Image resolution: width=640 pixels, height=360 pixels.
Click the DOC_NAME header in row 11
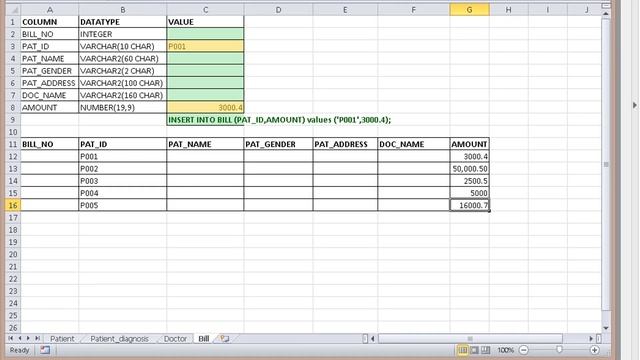coord(413,144)
